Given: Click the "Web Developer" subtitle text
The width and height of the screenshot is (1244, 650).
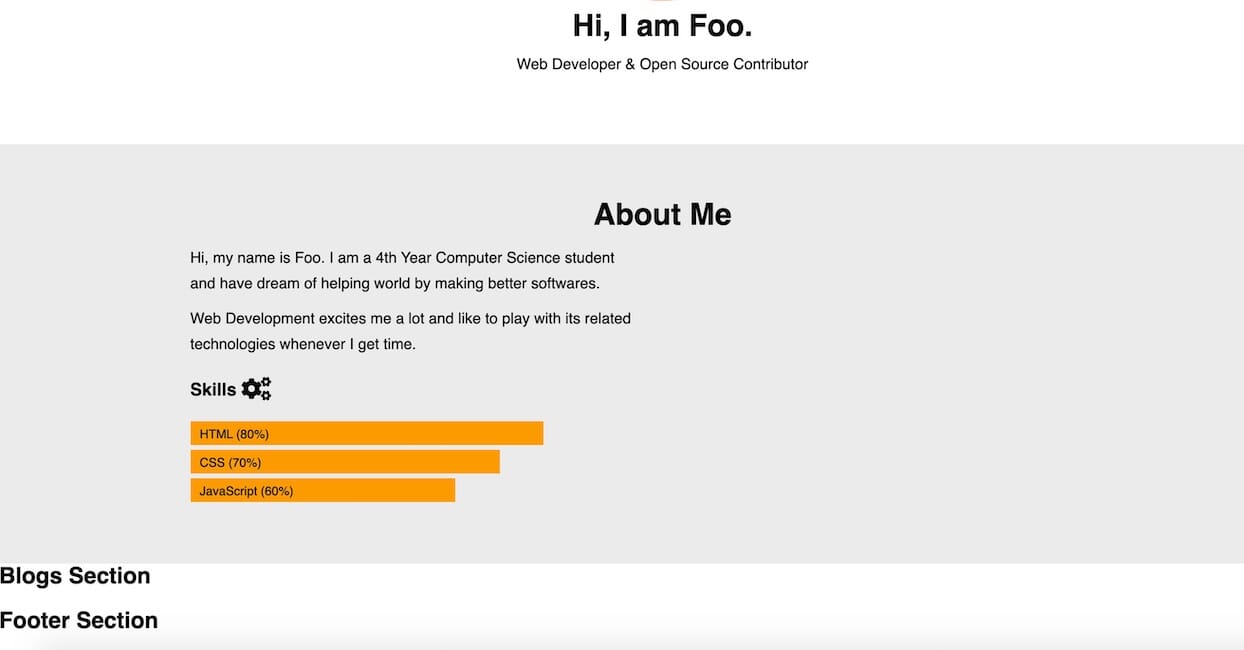Looking at the screenshot, I should pyautogui.click(x=568, y=64).
